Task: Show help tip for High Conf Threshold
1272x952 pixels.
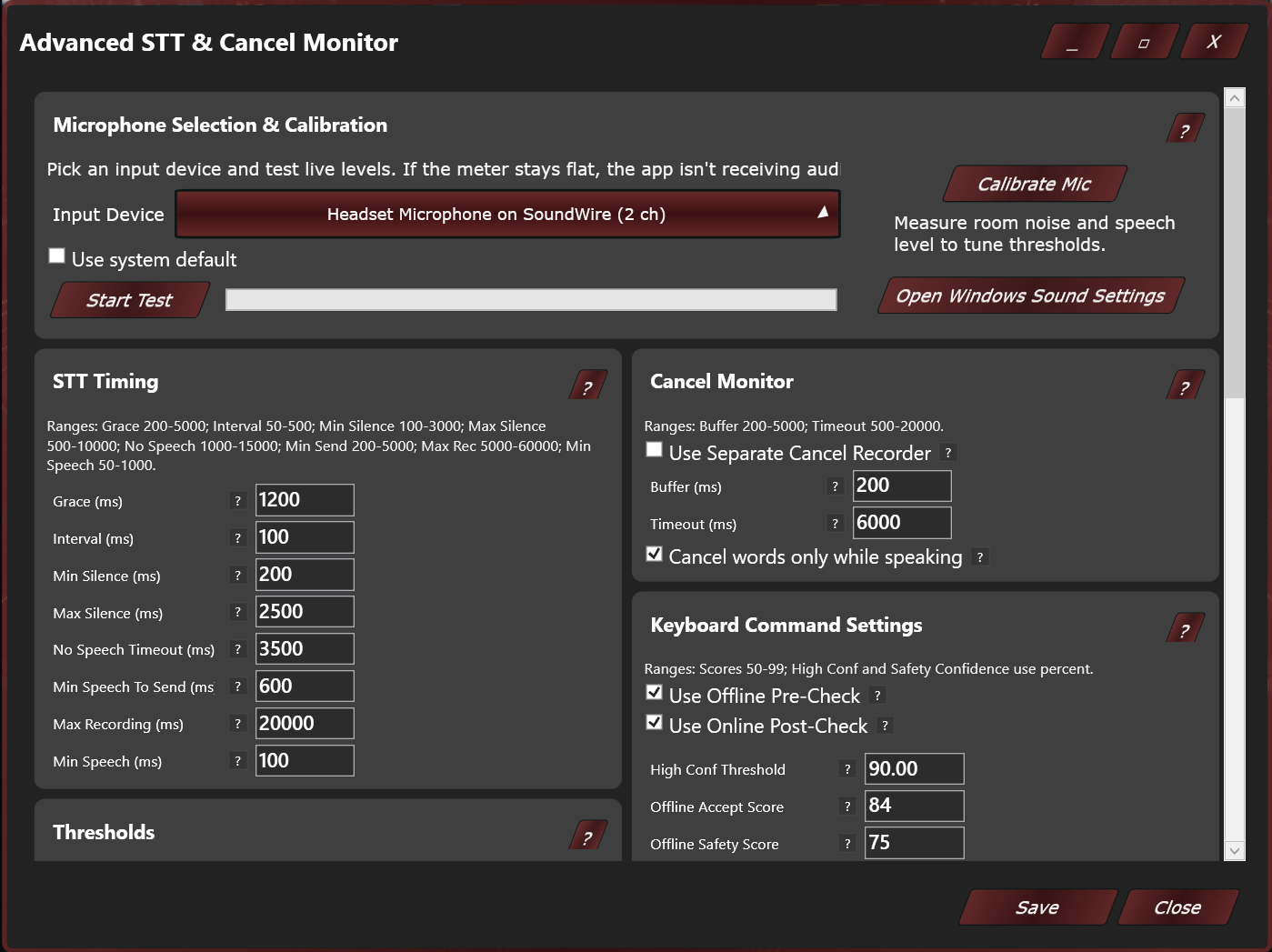Action: [x=848, y=769]
